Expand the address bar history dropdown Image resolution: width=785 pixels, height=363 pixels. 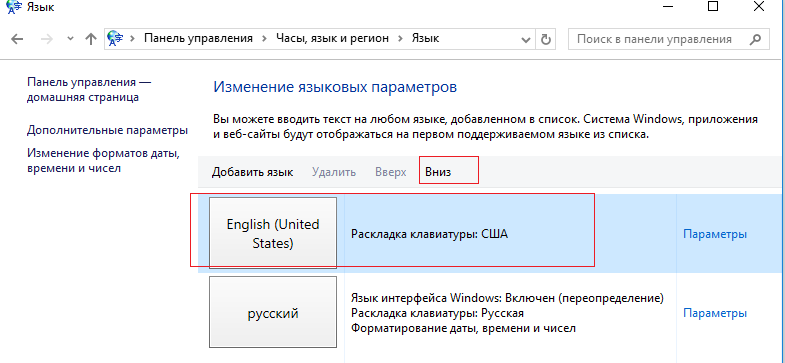pos(526,39)
